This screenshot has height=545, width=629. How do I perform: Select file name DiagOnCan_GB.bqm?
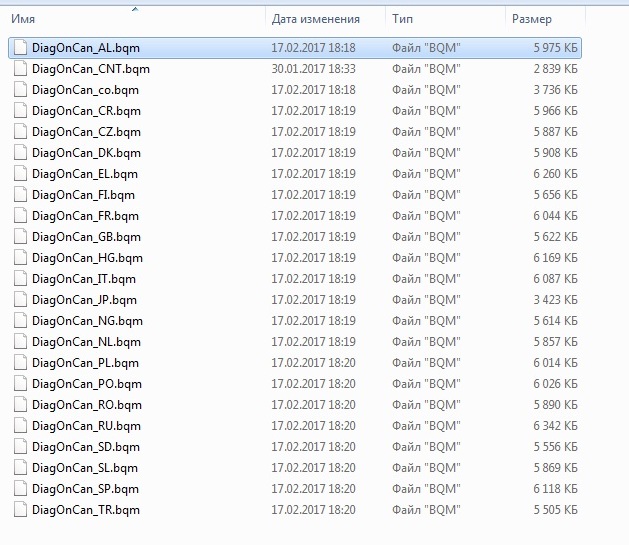(x=86, y=237)
